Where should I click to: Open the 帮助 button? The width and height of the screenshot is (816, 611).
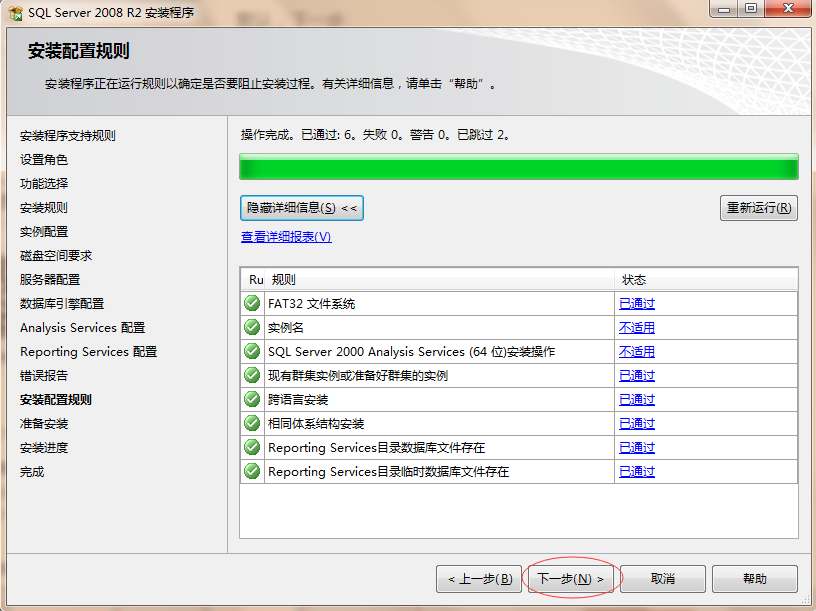tap(755, 579)
